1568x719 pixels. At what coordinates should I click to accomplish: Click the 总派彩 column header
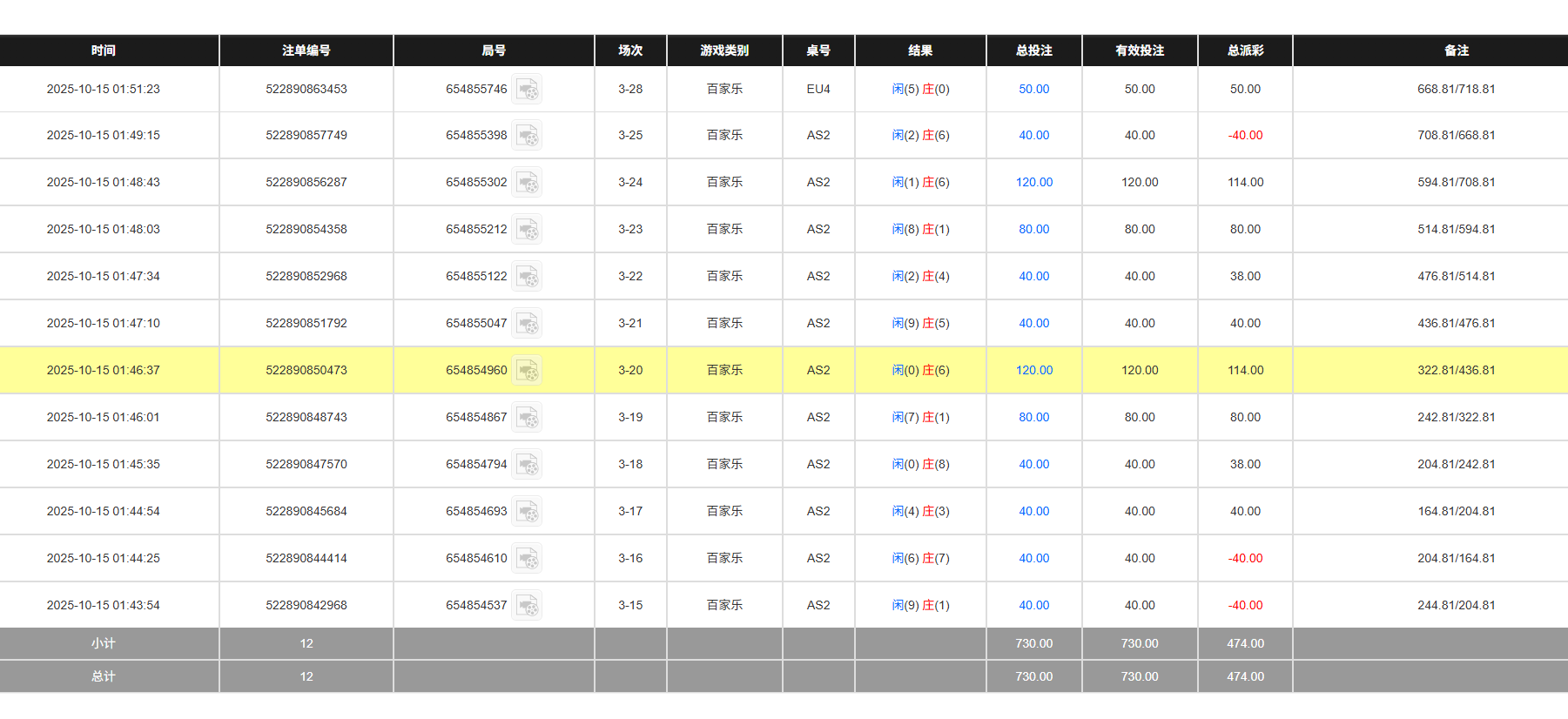click(x=1245, y=50)
